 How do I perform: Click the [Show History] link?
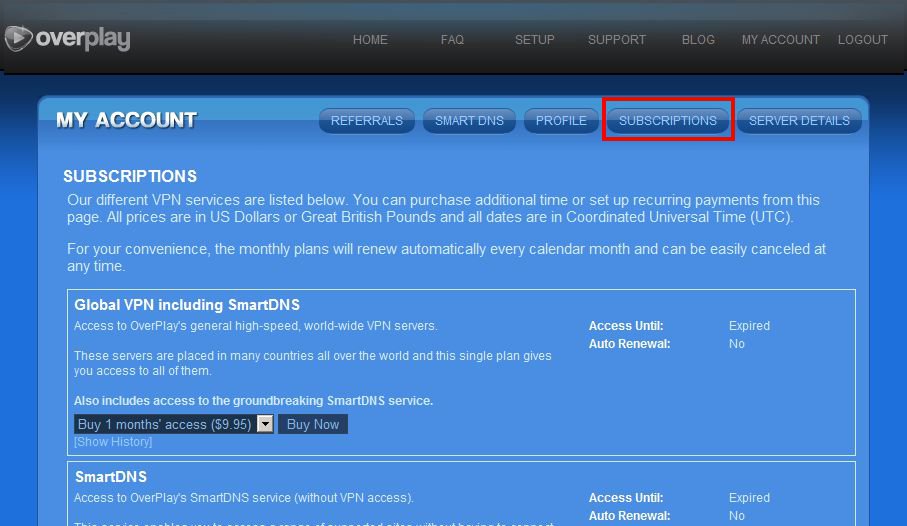click(x=113, y=442)
